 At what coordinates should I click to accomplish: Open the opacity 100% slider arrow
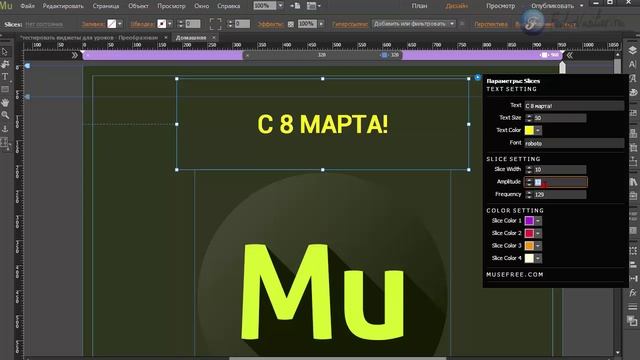[321, 24]
